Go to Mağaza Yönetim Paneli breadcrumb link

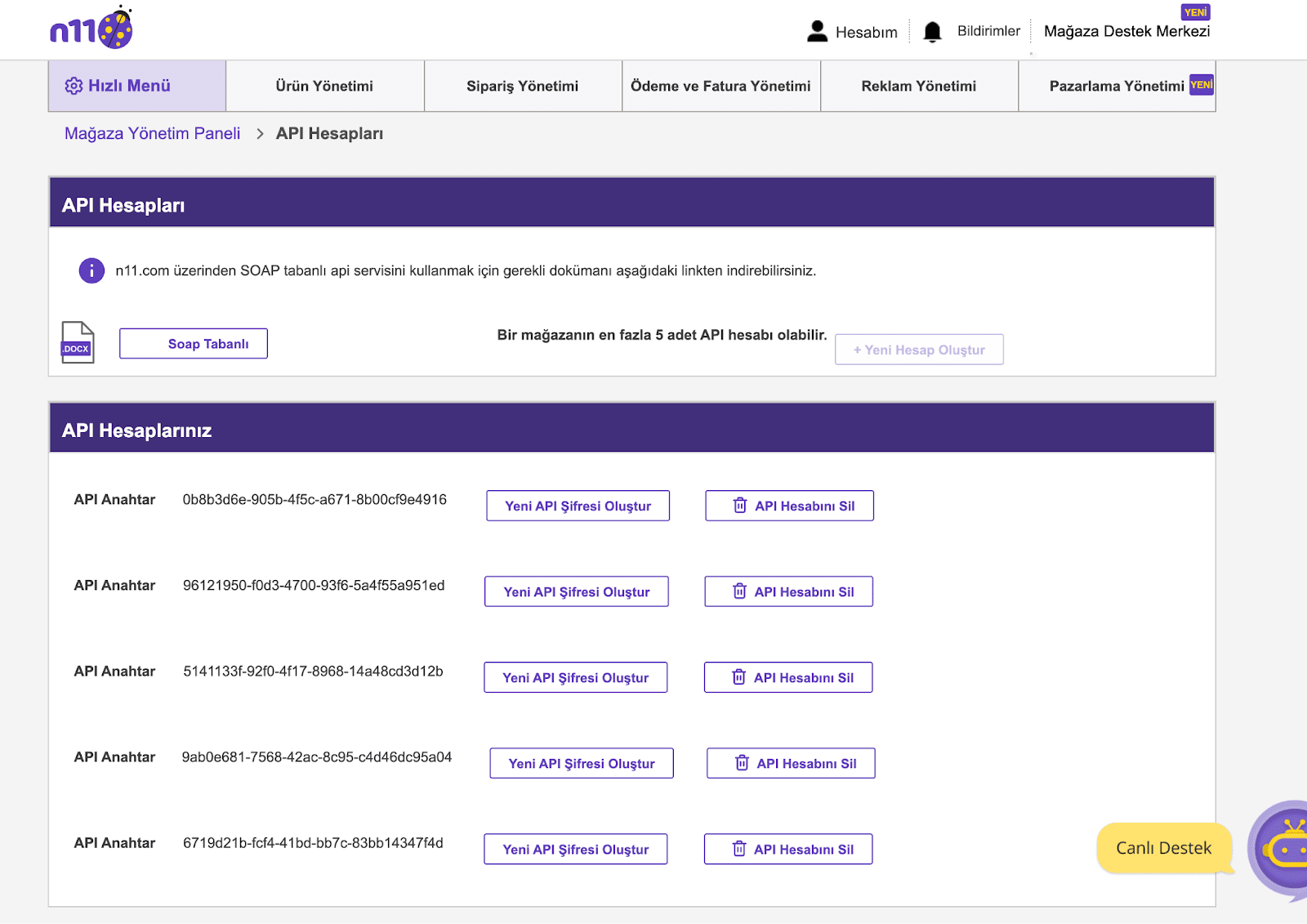point(153,133)
